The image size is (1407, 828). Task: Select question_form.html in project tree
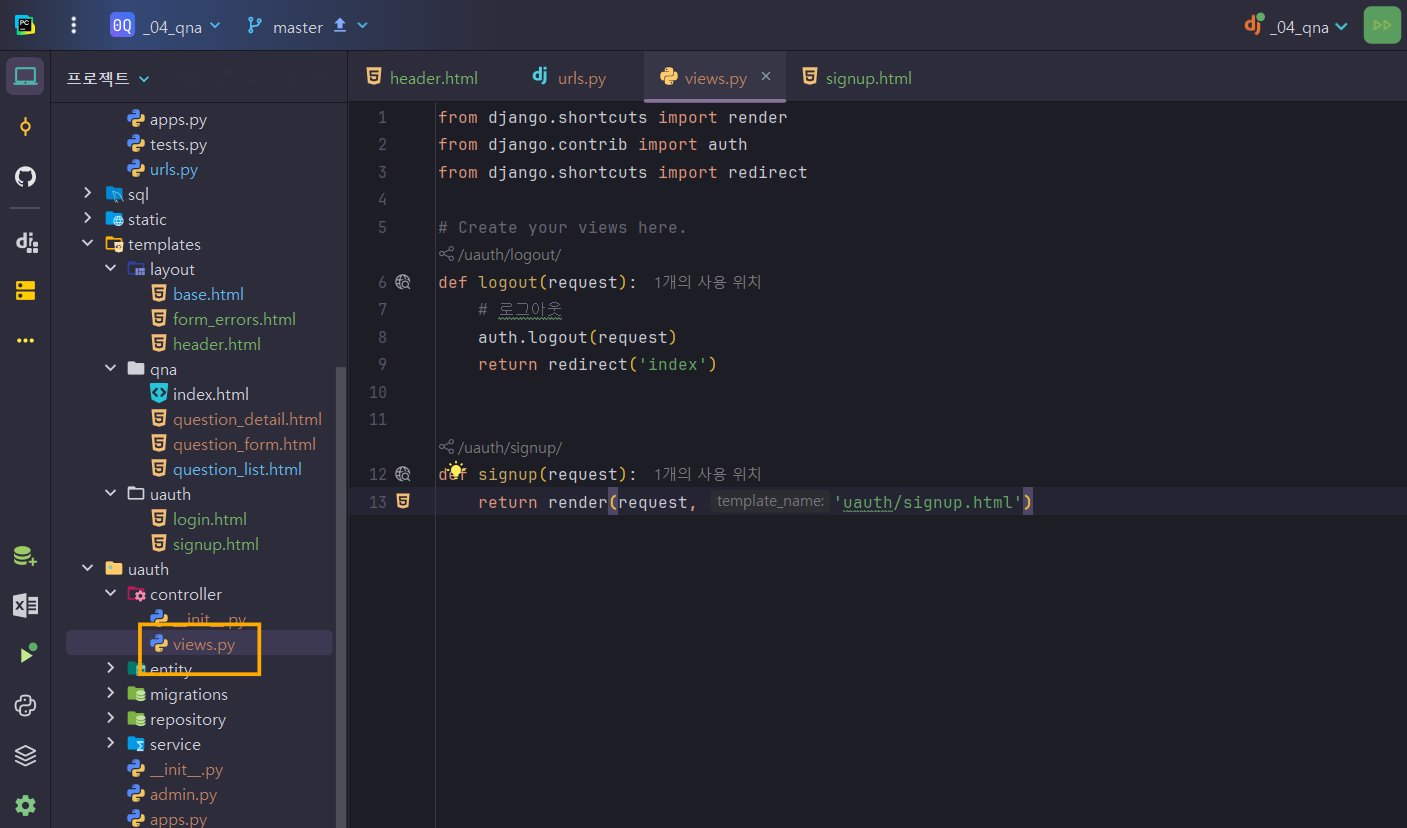tap(244, 444)
